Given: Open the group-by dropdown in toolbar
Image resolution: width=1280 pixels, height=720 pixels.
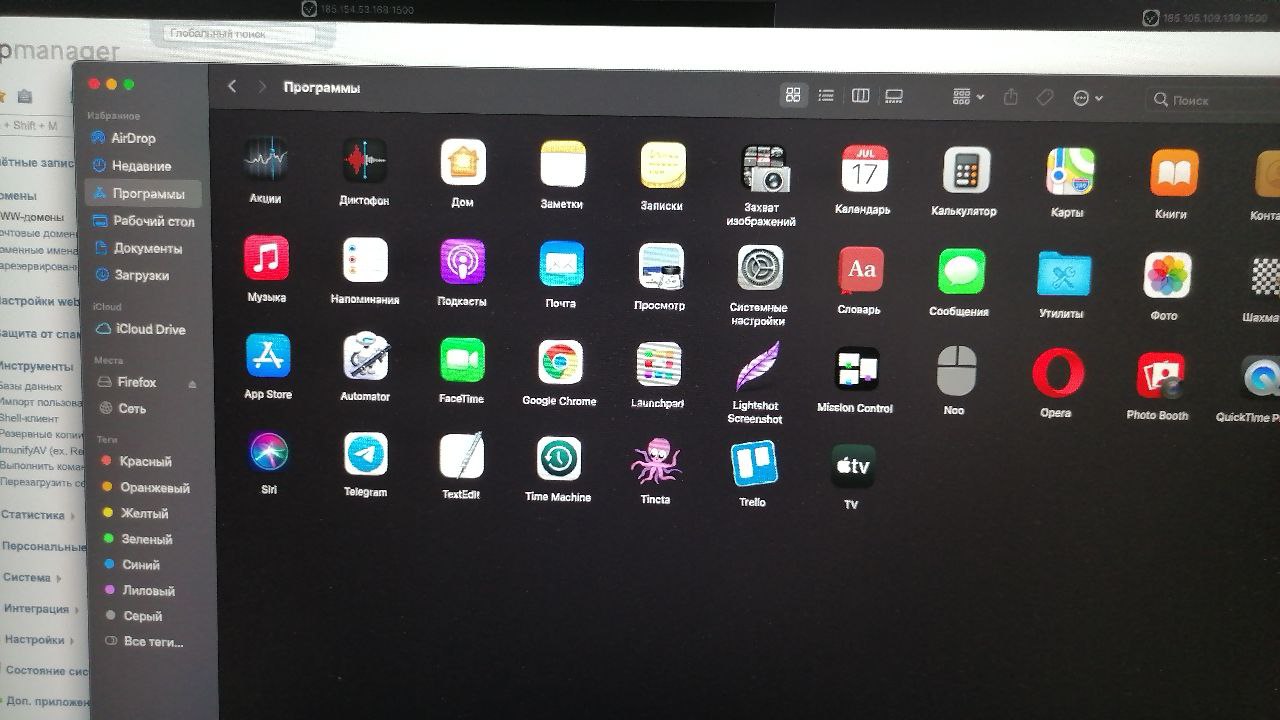Looking at the screenshot, I should tap(968, 97).
